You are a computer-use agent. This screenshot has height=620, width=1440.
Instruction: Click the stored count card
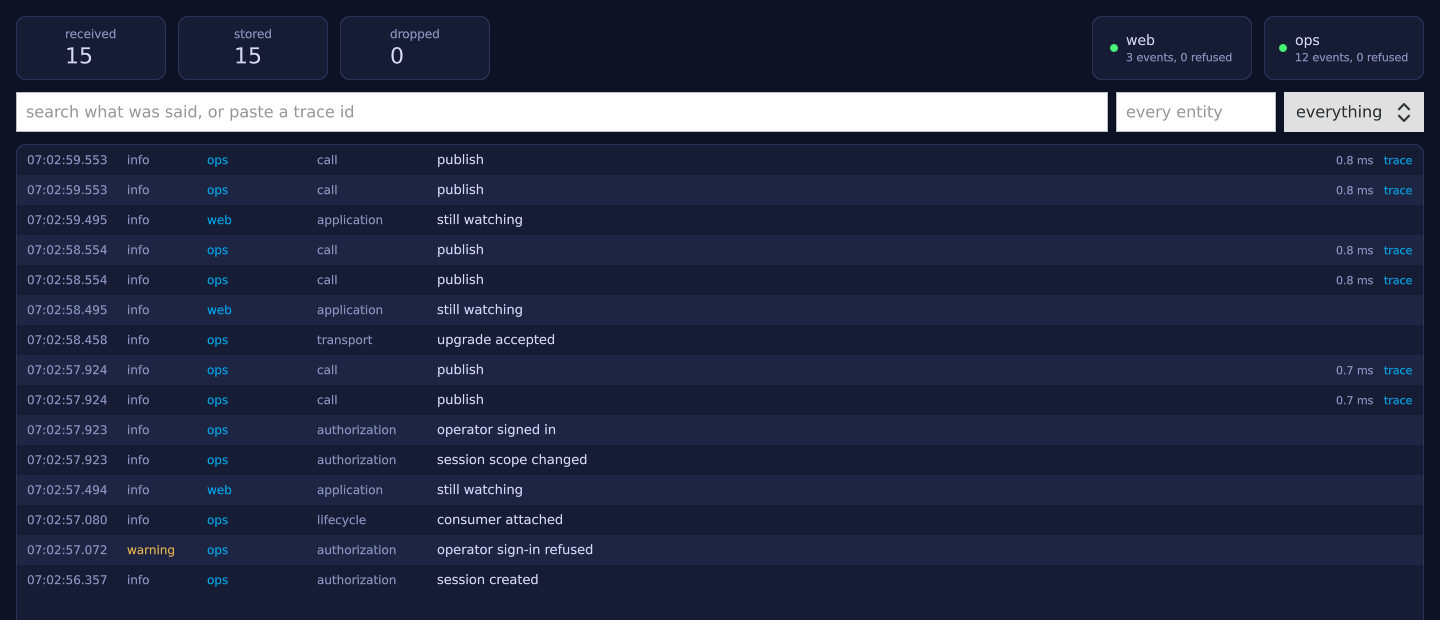coord(253,48)
